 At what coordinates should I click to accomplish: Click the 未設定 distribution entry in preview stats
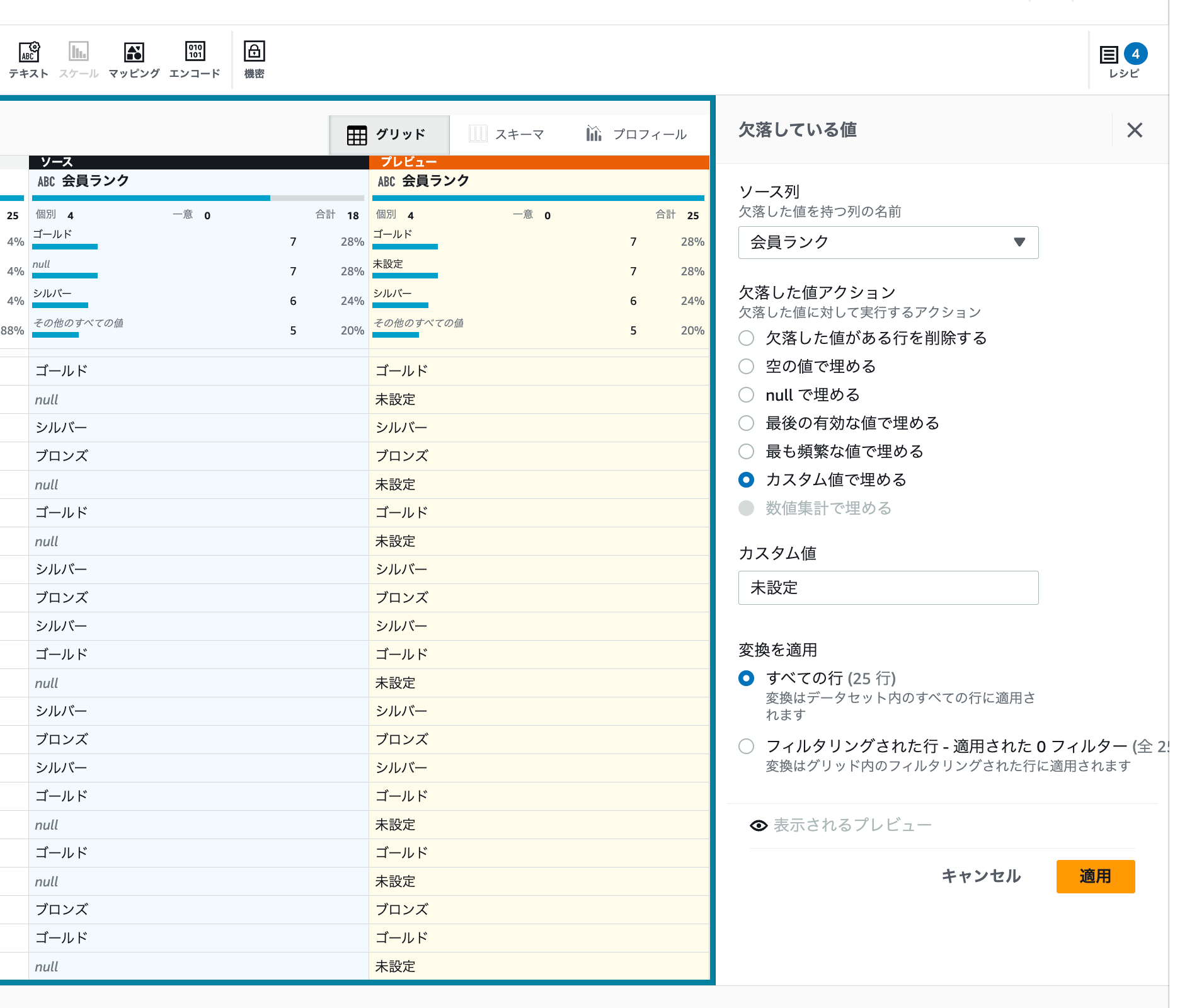coord(538,271)
